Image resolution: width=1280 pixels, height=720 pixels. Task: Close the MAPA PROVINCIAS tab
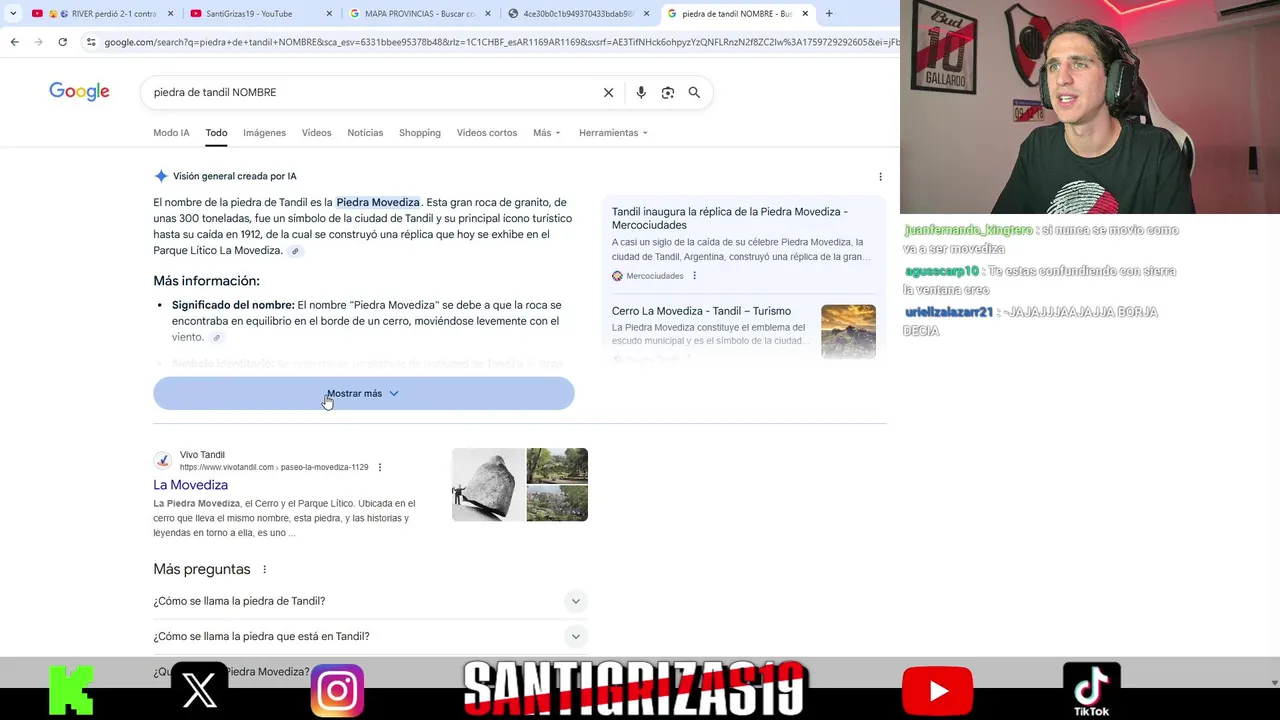click(x=487, y=14)
